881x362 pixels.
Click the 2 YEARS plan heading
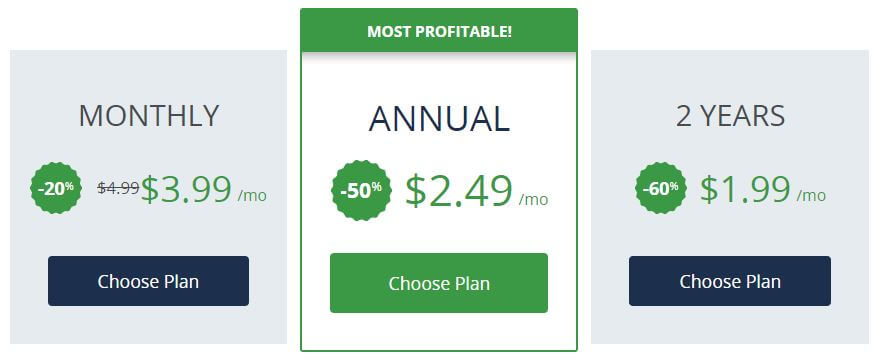pyautogui.click(x=730, y=116)
